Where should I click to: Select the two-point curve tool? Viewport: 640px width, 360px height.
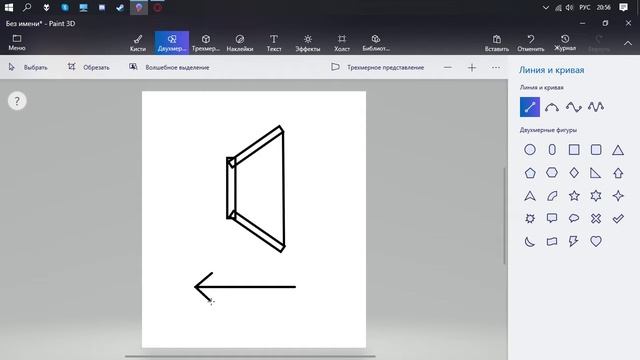552,107
